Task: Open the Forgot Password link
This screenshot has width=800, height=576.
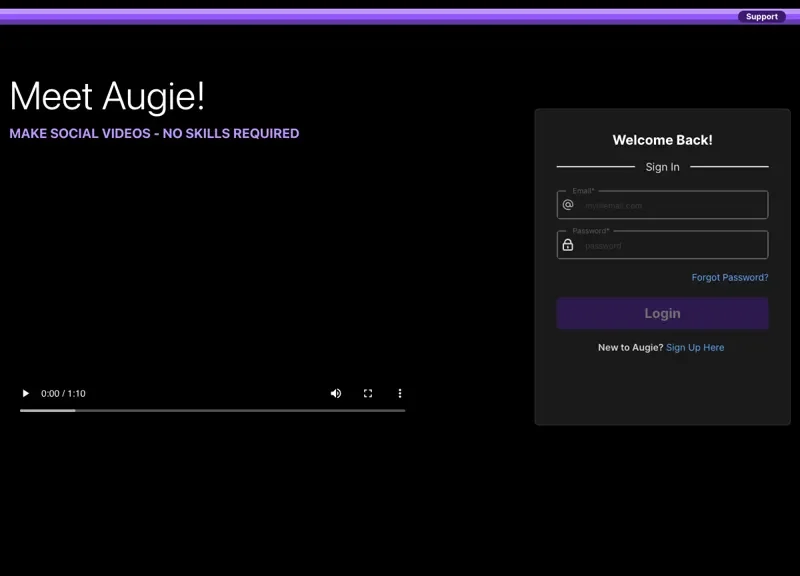Action: pos(730,277)
